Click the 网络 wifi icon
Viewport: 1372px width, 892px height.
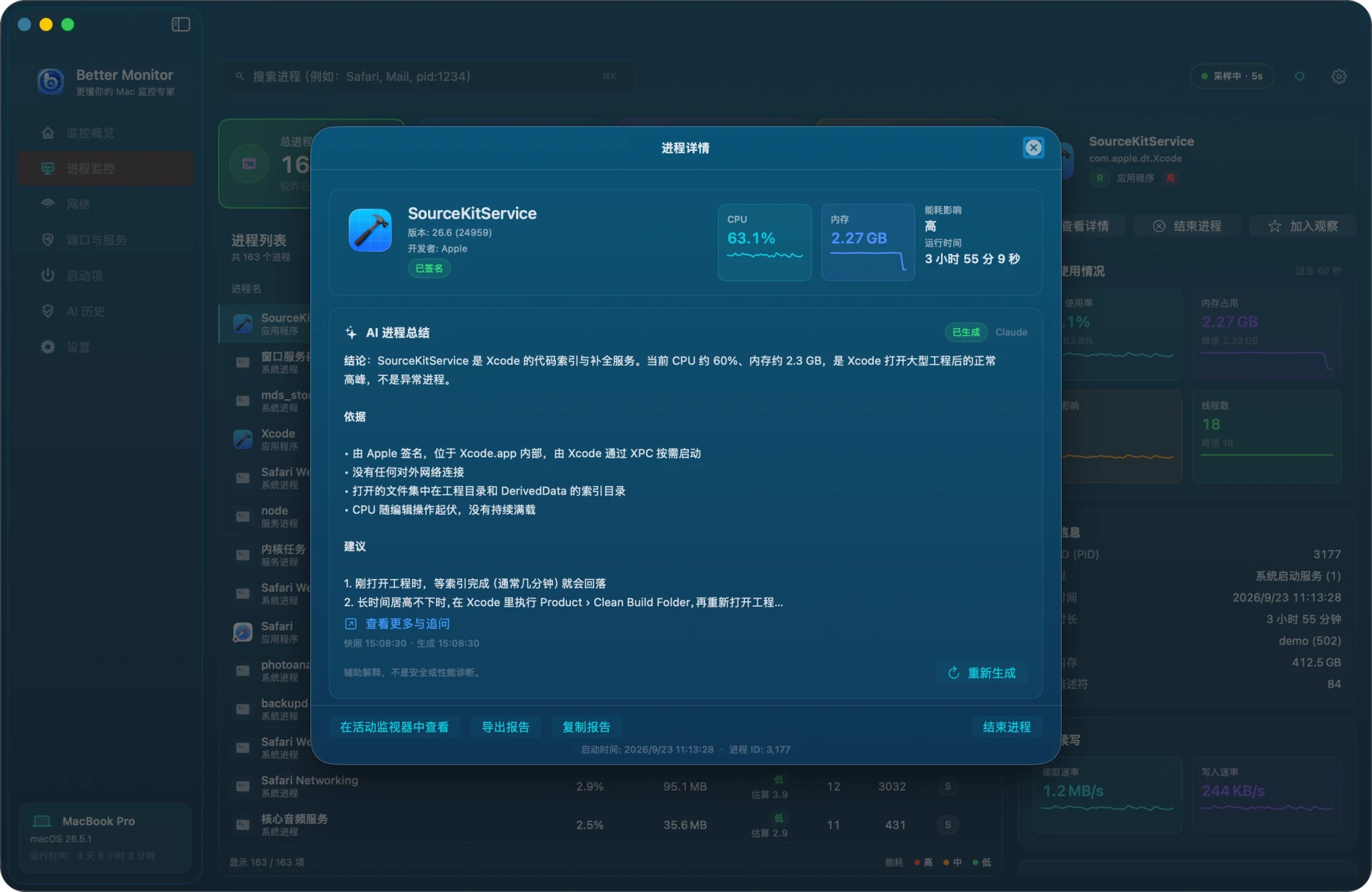pos(48,204)
